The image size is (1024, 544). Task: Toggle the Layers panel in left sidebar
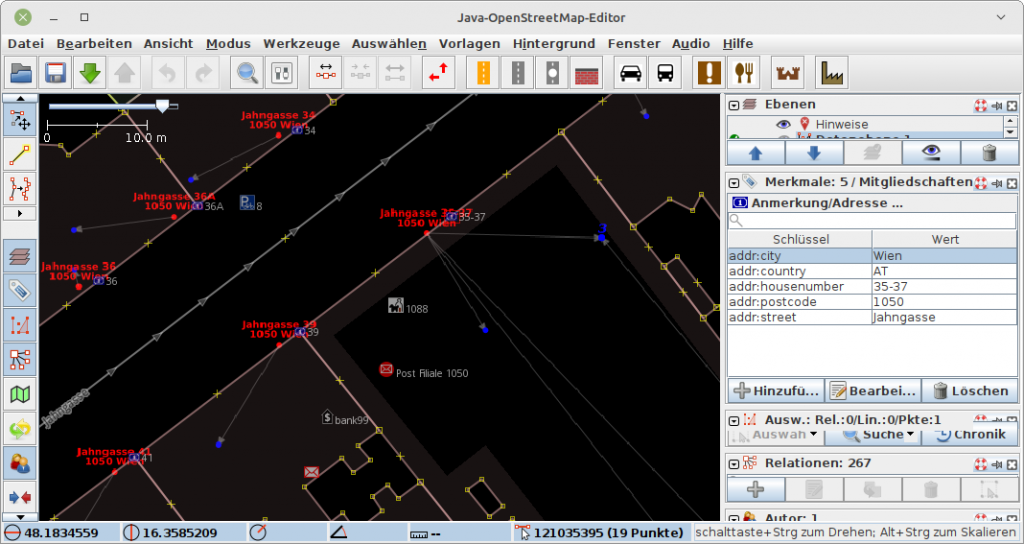coord(20,256)
